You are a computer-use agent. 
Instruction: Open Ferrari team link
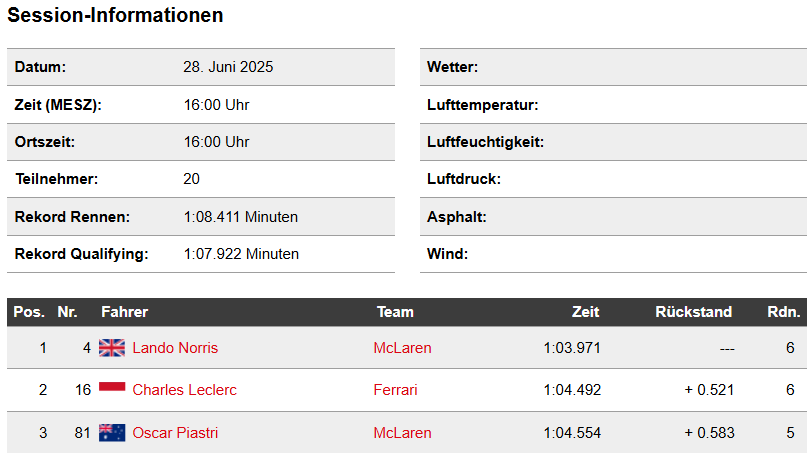395,390
